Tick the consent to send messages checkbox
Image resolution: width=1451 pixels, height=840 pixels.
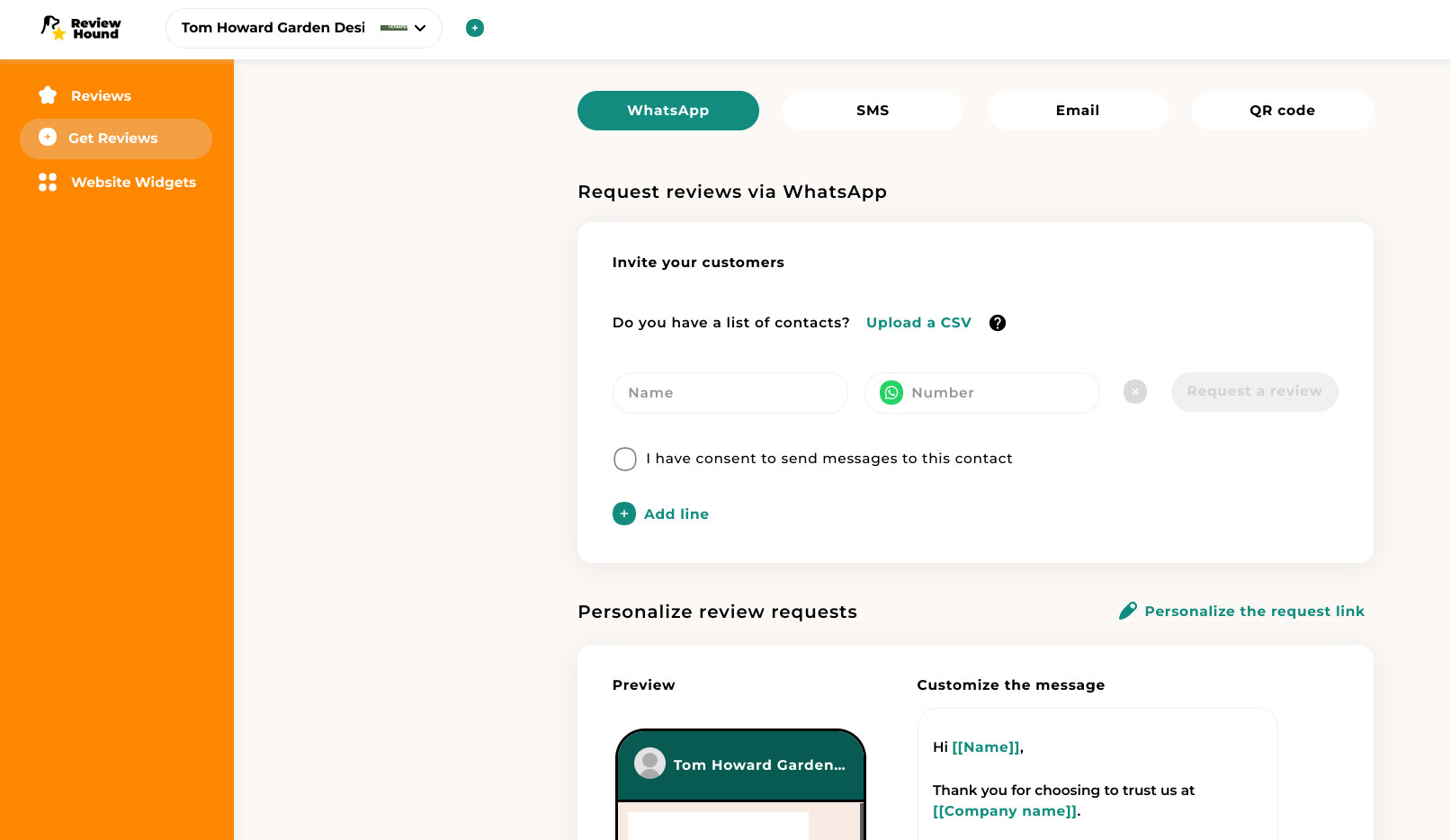point(625,460)
